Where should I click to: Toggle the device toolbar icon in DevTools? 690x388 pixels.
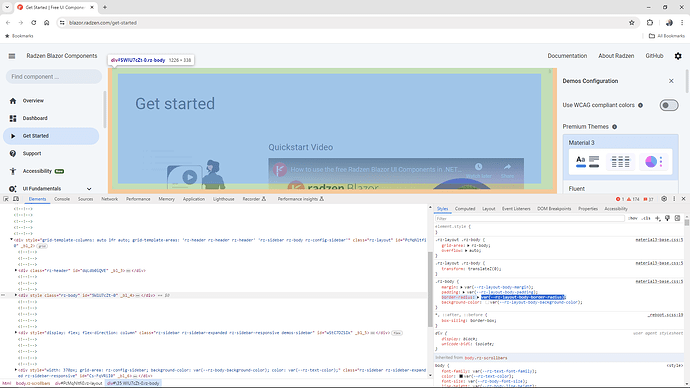coord(16,199)
